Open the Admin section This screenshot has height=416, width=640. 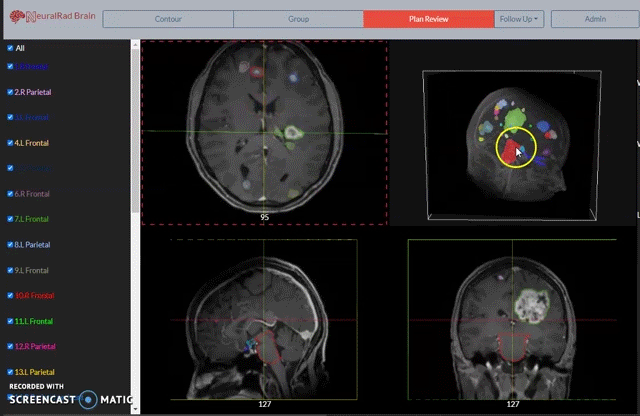point(595,19)
